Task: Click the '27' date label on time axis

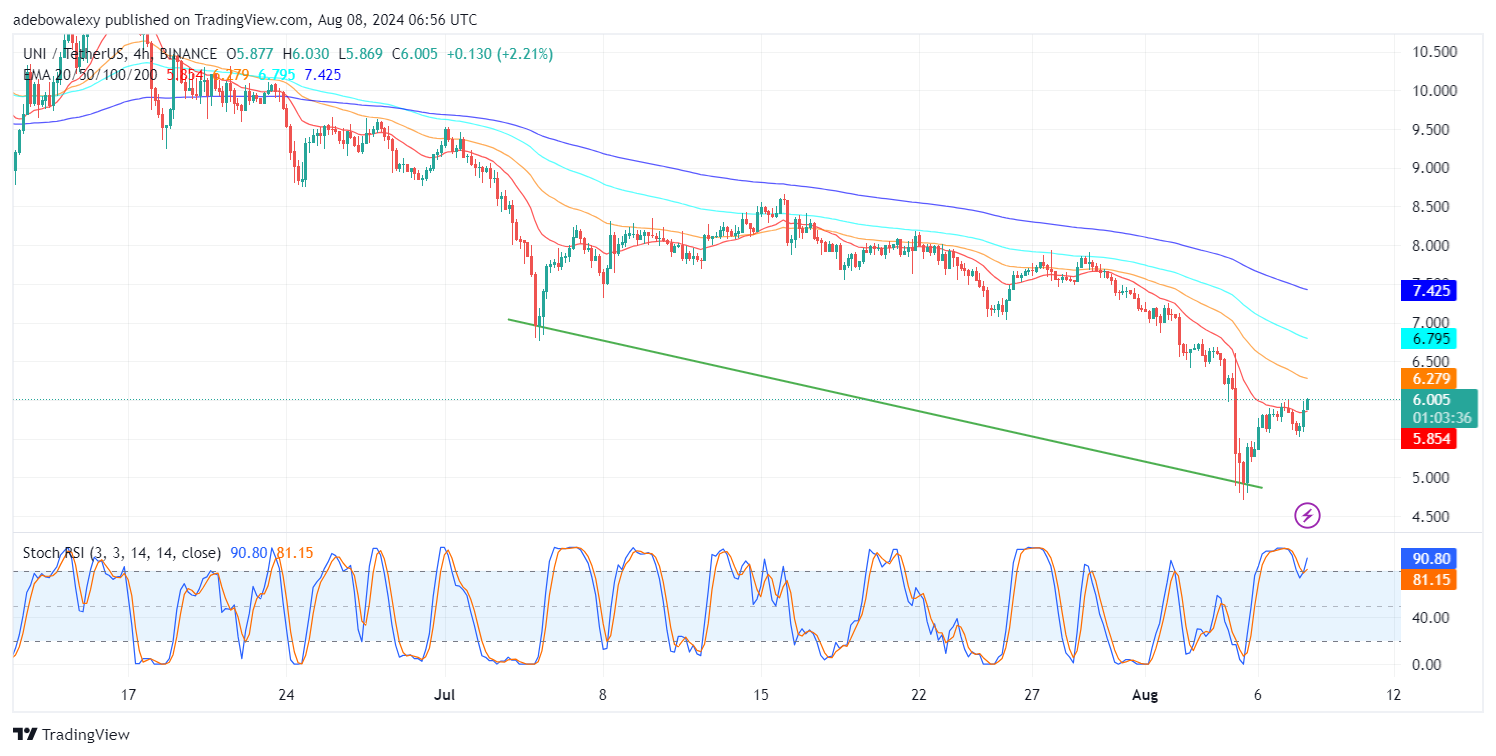Action: point(1032,694)
